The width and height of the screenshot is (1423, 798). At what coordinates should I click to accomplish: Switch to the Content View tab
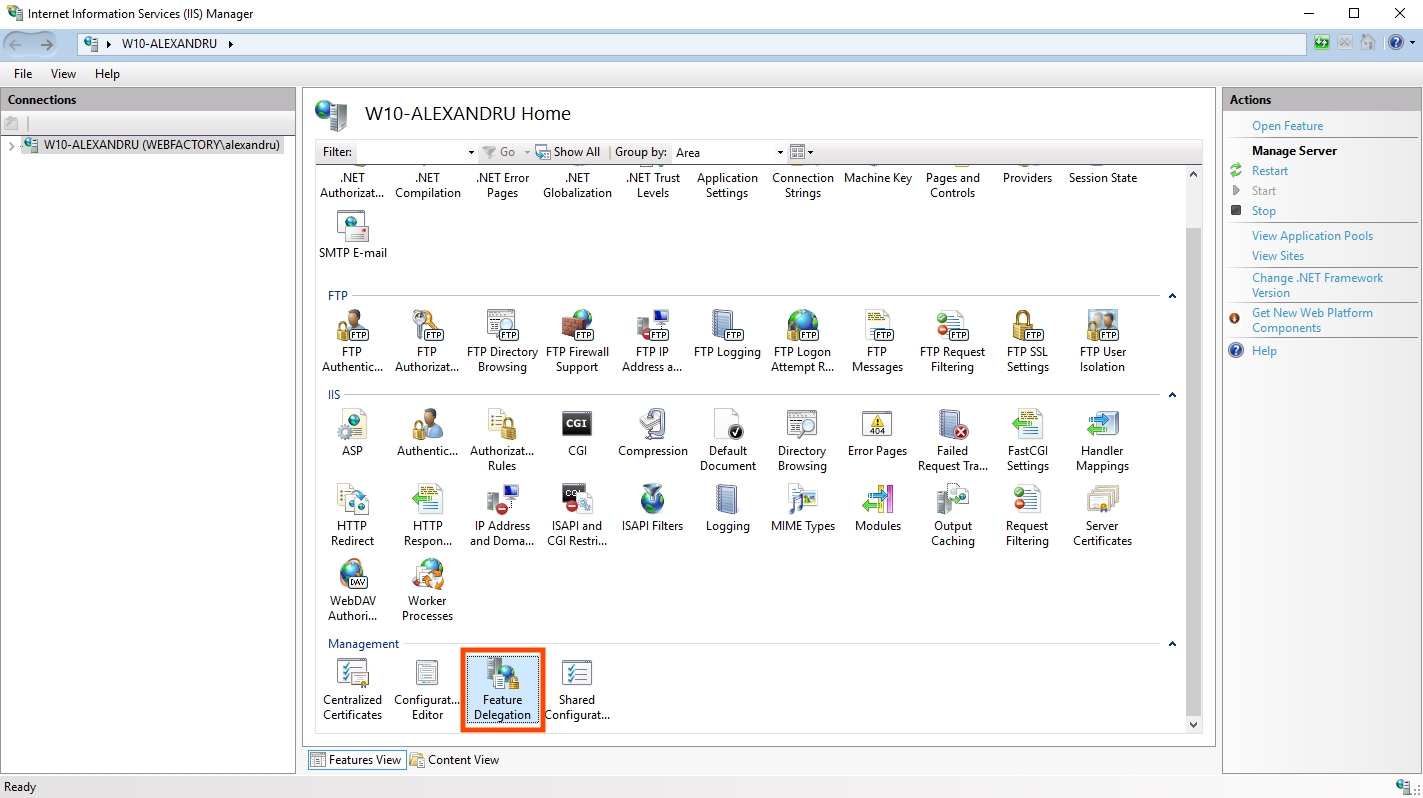(455, 760)
